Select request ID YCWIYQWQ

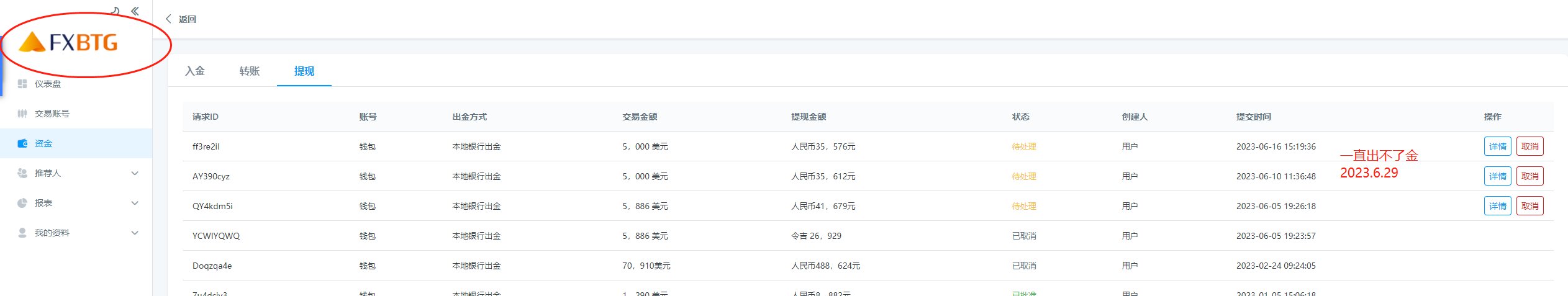[216, 236]
